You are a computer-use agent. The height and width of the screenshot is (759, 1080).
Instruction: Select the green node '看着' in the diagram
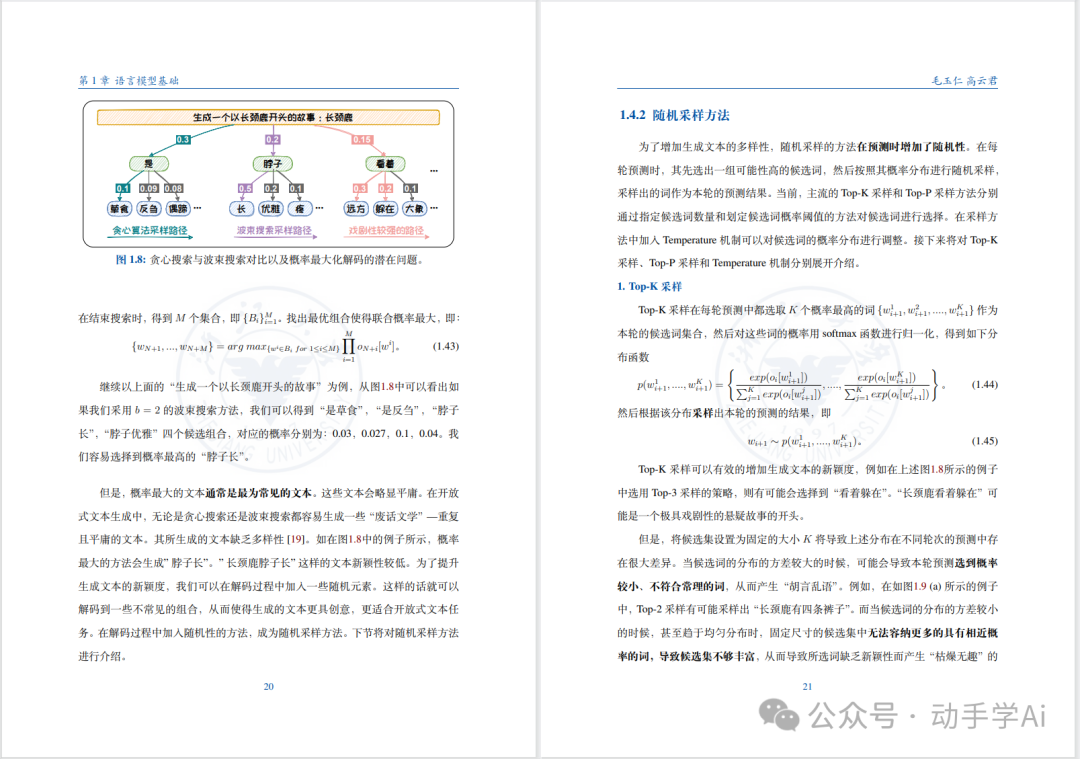[385, 164]
